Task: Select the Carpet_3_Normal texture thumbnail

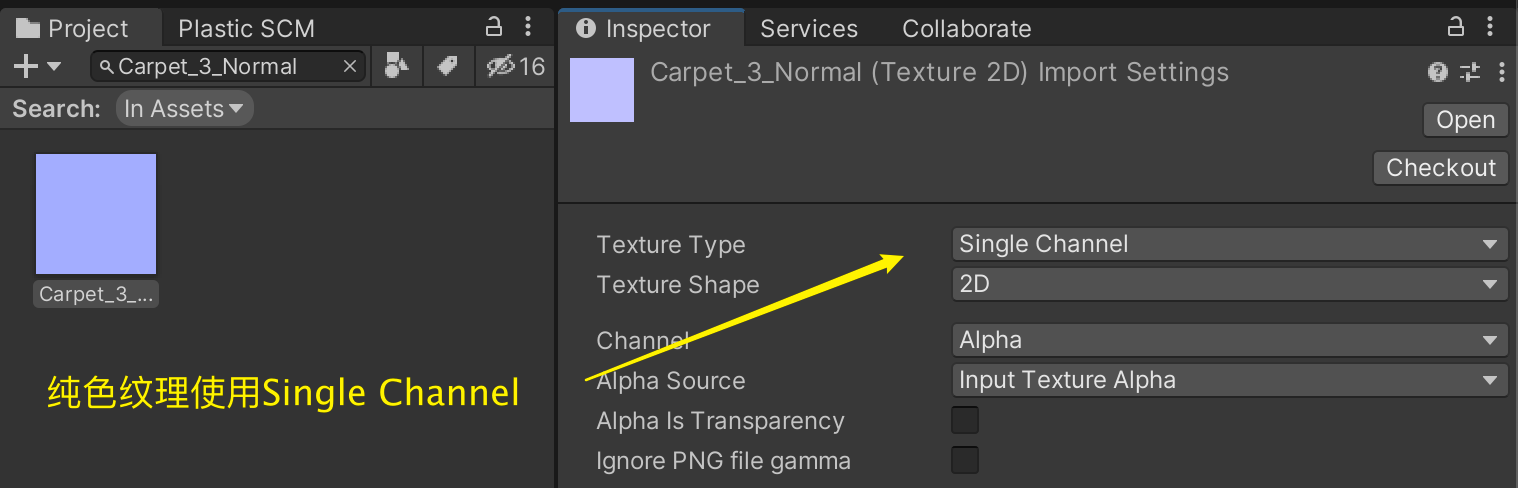Action: click(x=96, y=214)
